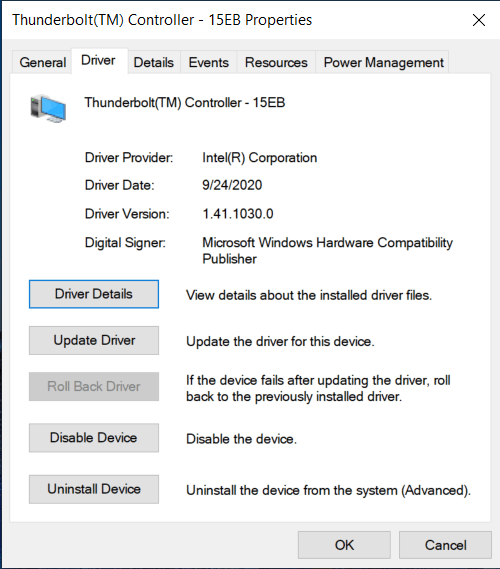Click the driver date 9/24/2020
Viewport: 500px width, 569px height.
pos(232,185)
